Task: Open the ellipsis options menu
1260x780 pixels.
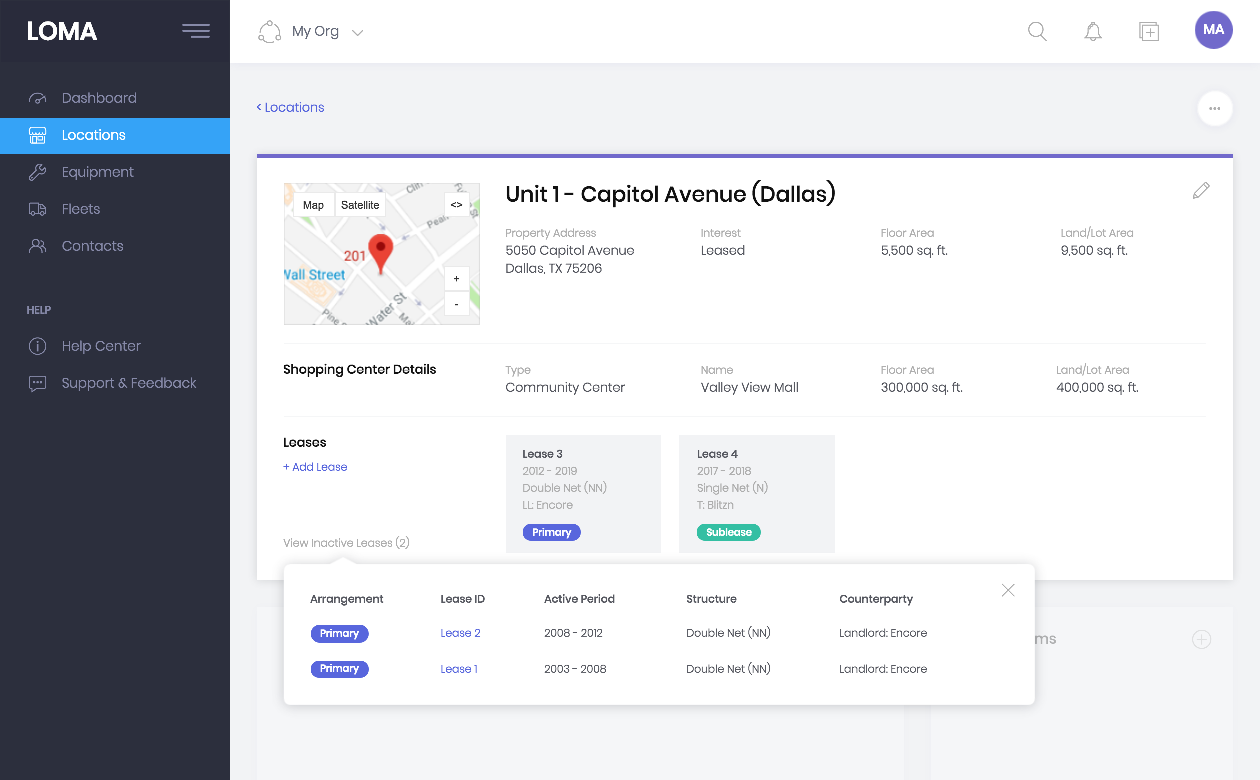Action: [1215, 108]
